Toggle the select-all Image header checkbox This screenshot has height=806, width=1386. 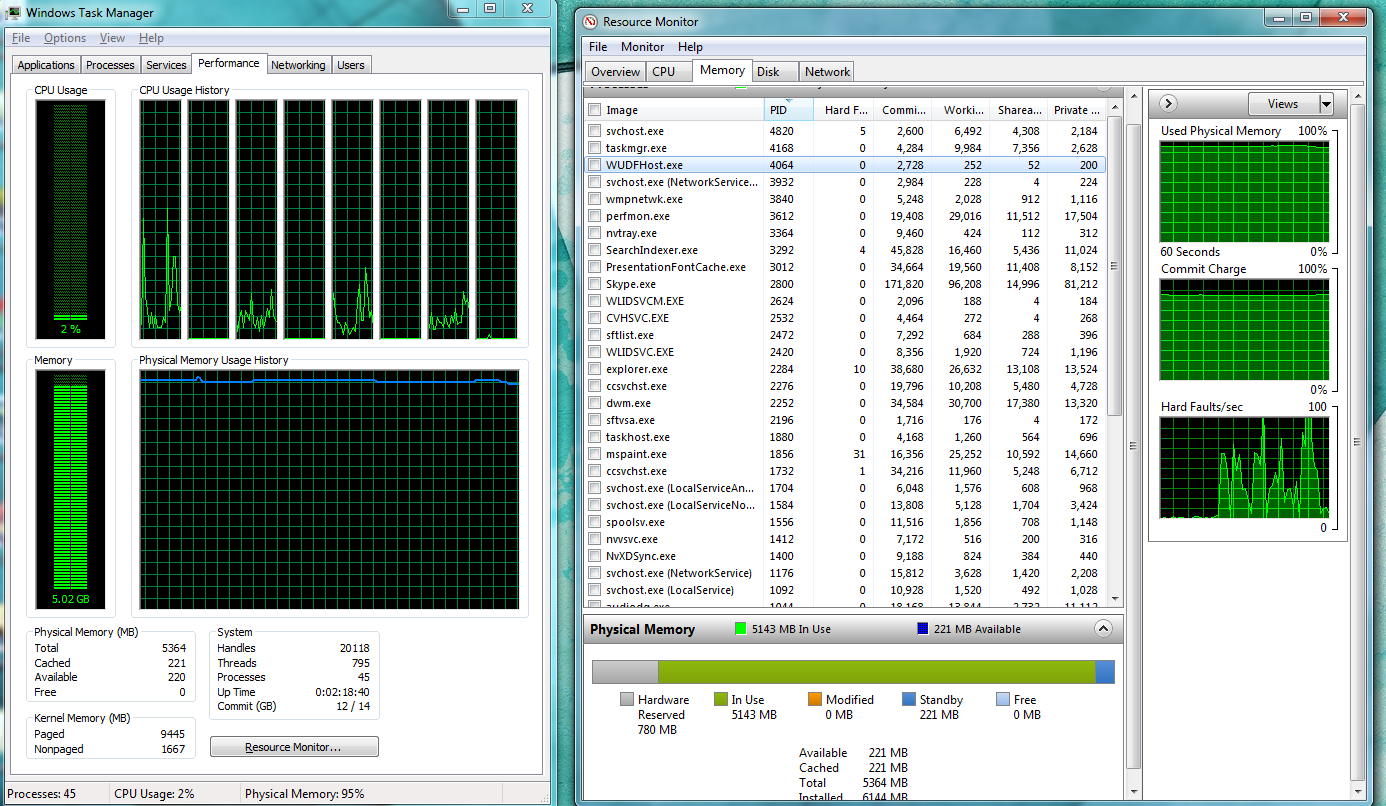pos(595,110)
